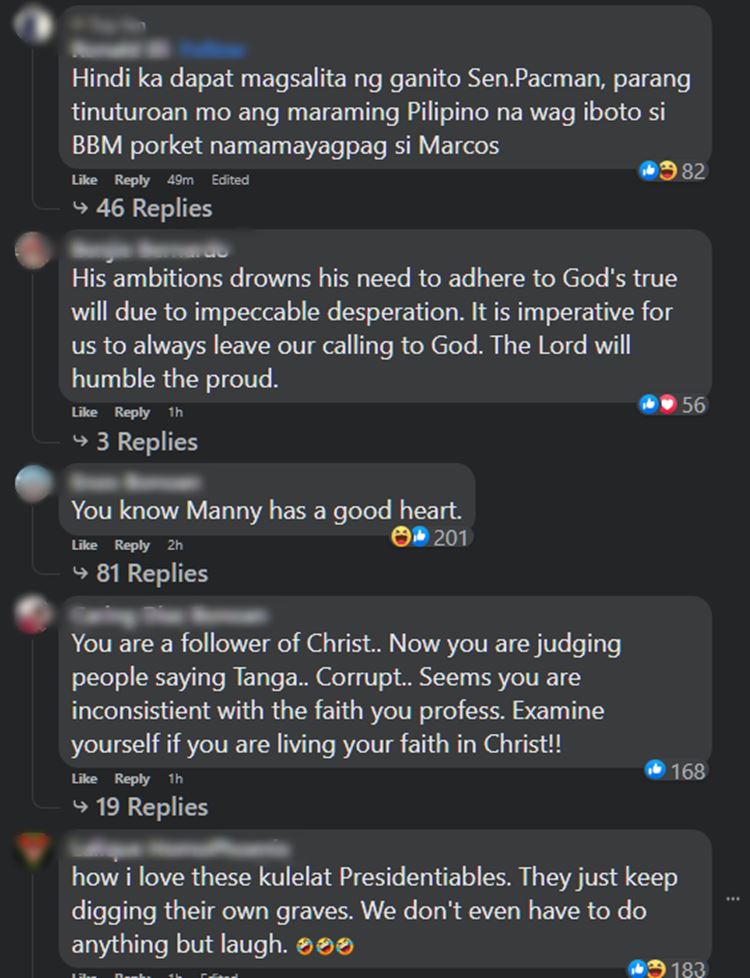View the like and heart reactions count 56
The image size is (750, 978).
[x=673, y=404]
